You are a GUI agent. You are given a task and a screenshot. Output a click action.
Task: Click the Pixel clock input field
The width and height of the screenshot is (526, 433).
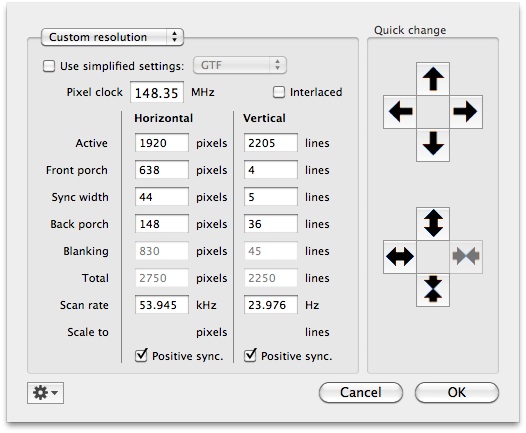point(157,92)
